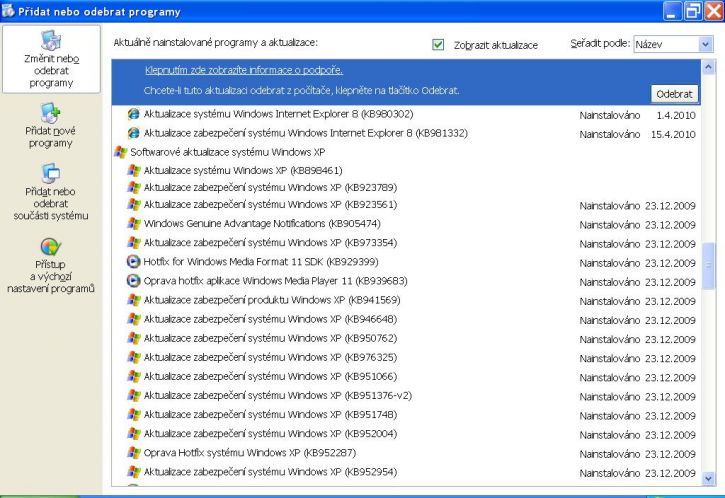
Task: Click the icon of security update KB951066
Action: tap(134, 376)
